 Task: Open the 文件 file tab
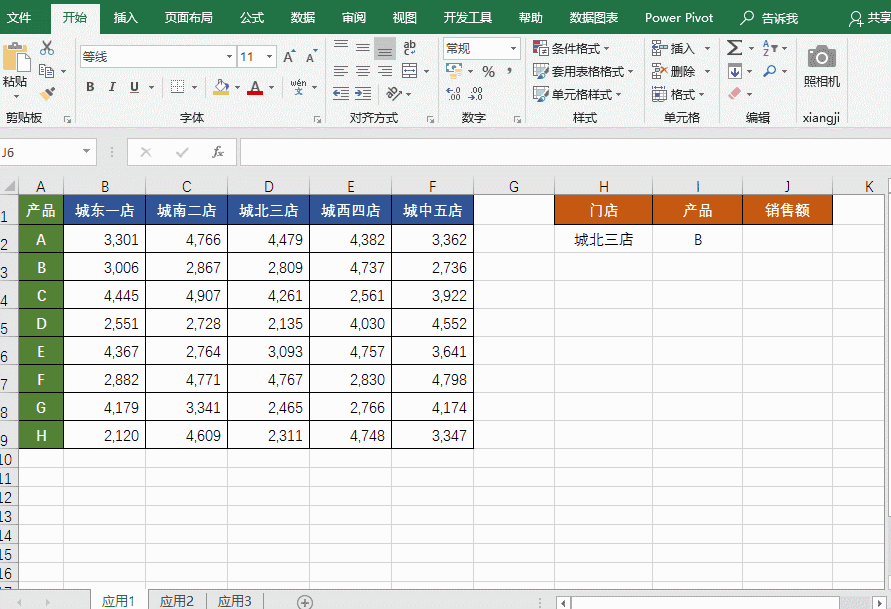pos(19,18)
